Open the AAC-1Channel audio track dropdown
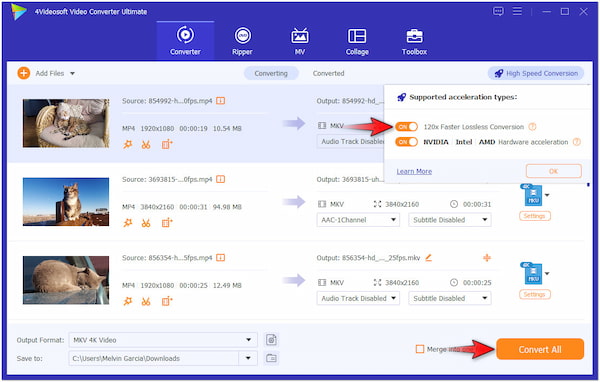This screenshot has height=382, width=600. 358,220
